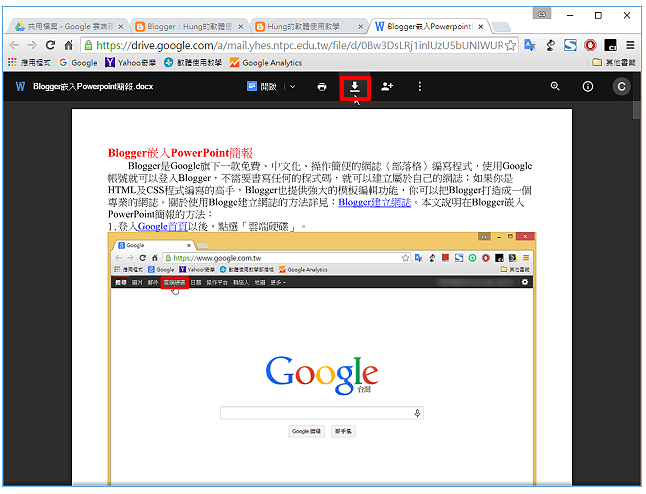Reload the page
The height and width of the screenshot is (494, 646).
point(50,45)
